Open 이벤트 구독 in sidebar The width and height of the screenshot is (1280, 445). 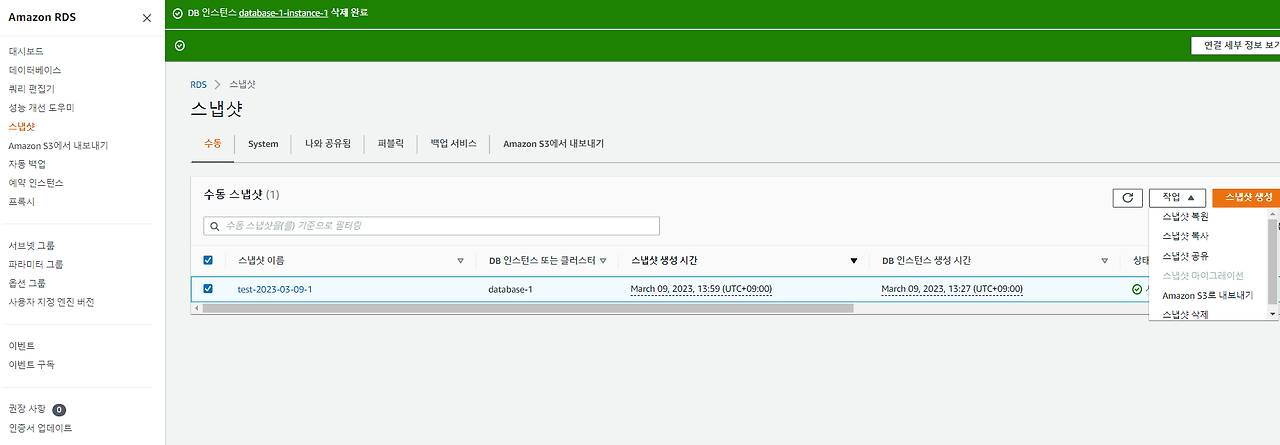pyautogui.click(x=31, y=365)
